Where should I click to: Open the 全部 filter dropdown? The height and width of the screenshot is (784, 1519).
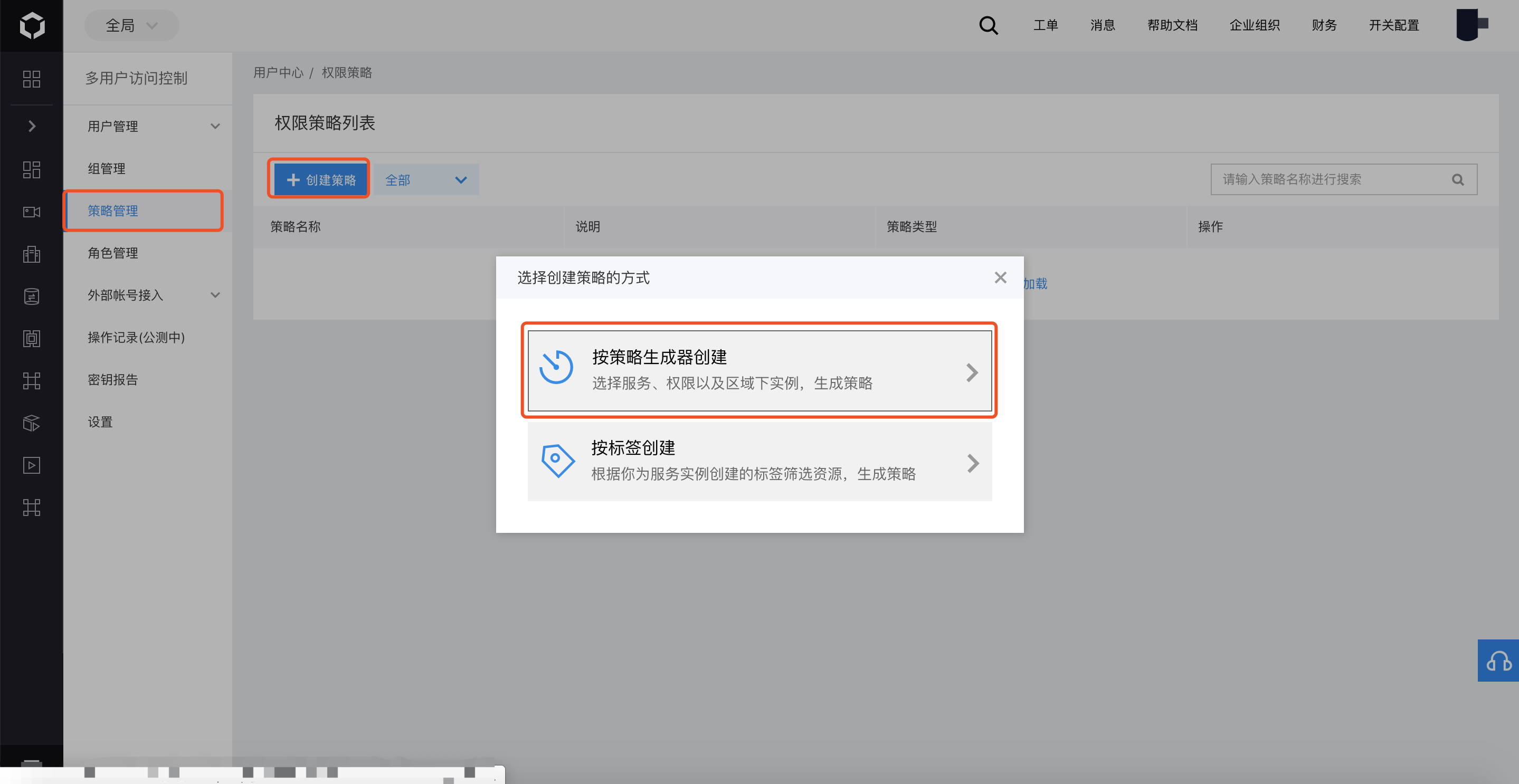tap(426, 180)
